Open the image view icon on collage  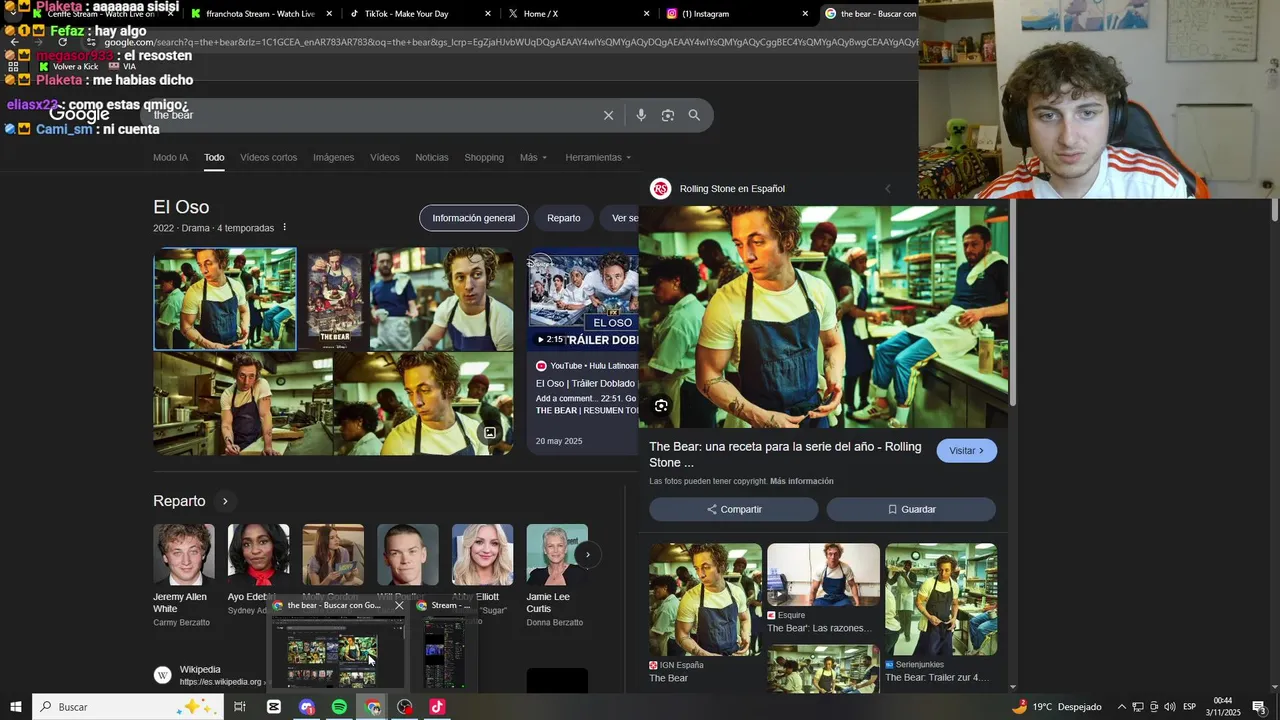490,433
